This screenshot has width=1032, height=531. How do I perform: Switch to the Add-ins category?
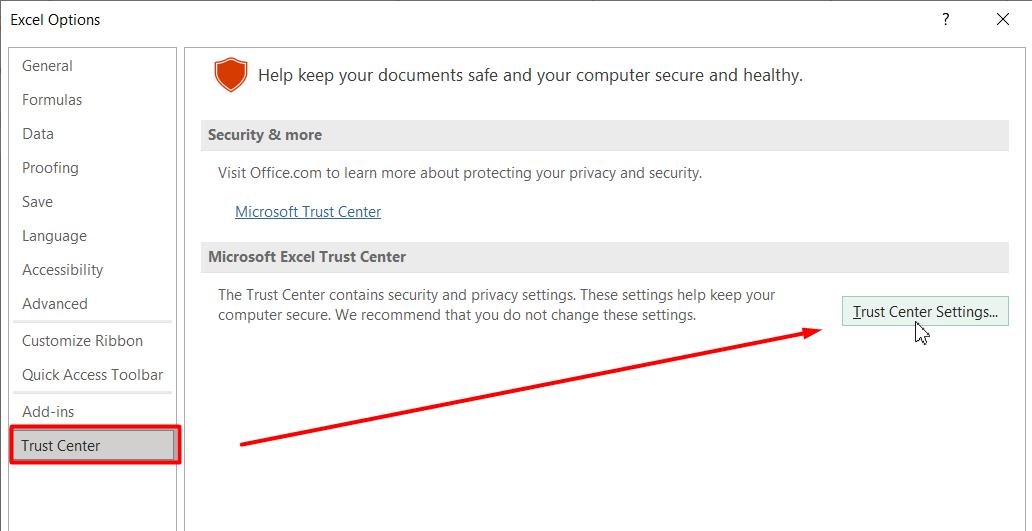click(x=48, y=412)
